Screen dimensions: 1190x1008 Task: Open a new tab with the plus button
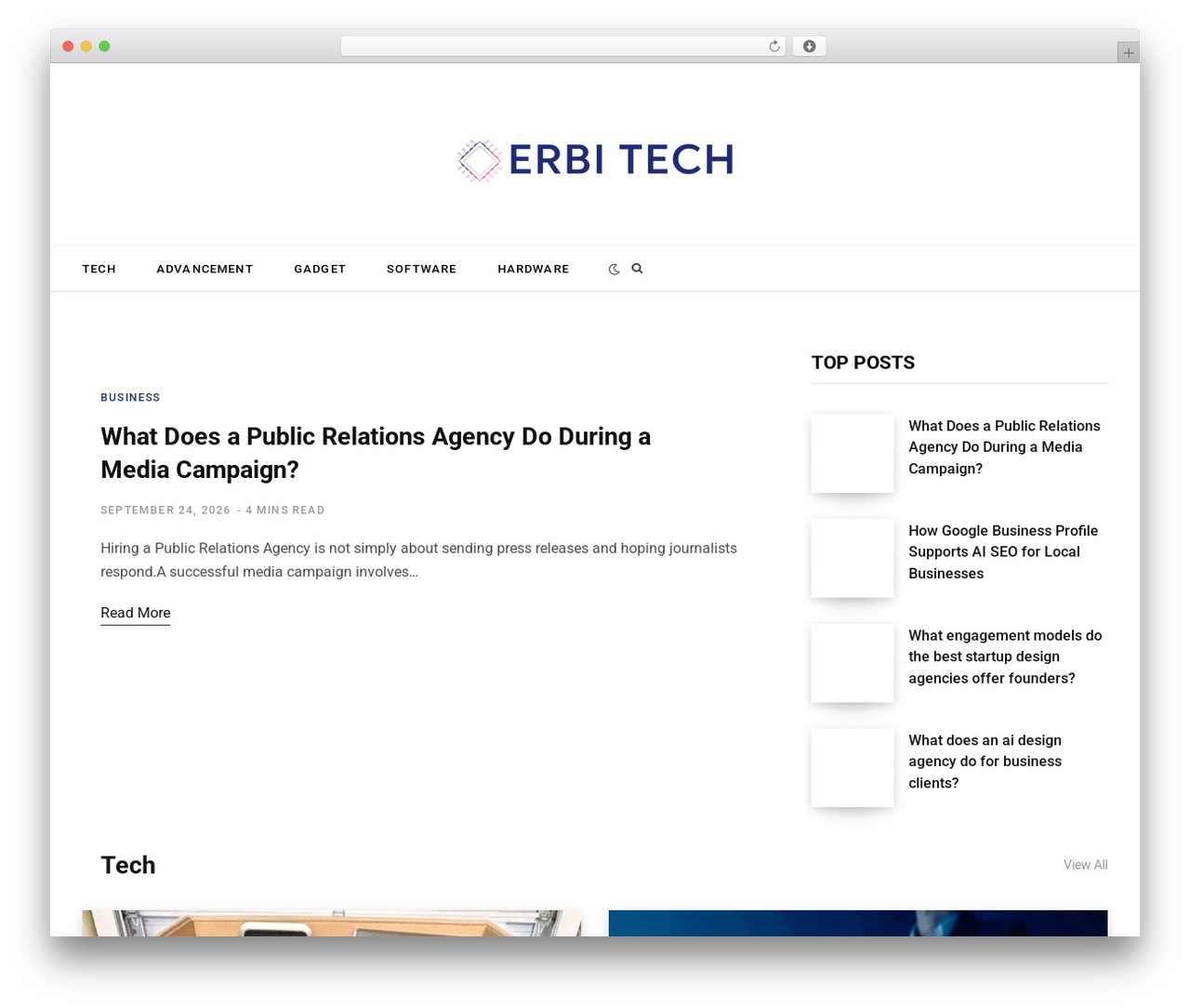pos(1128,53)
